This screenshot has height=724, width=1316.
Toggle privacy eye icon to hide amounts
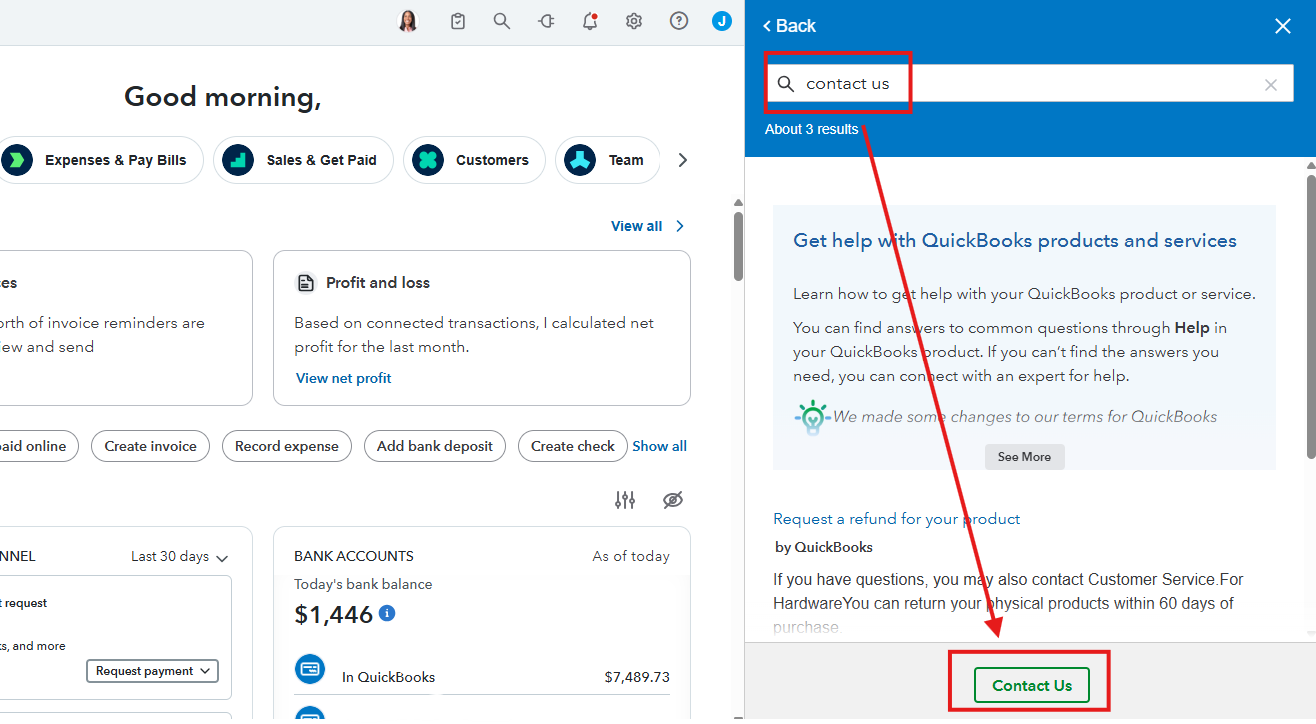(x=673, y=500)
